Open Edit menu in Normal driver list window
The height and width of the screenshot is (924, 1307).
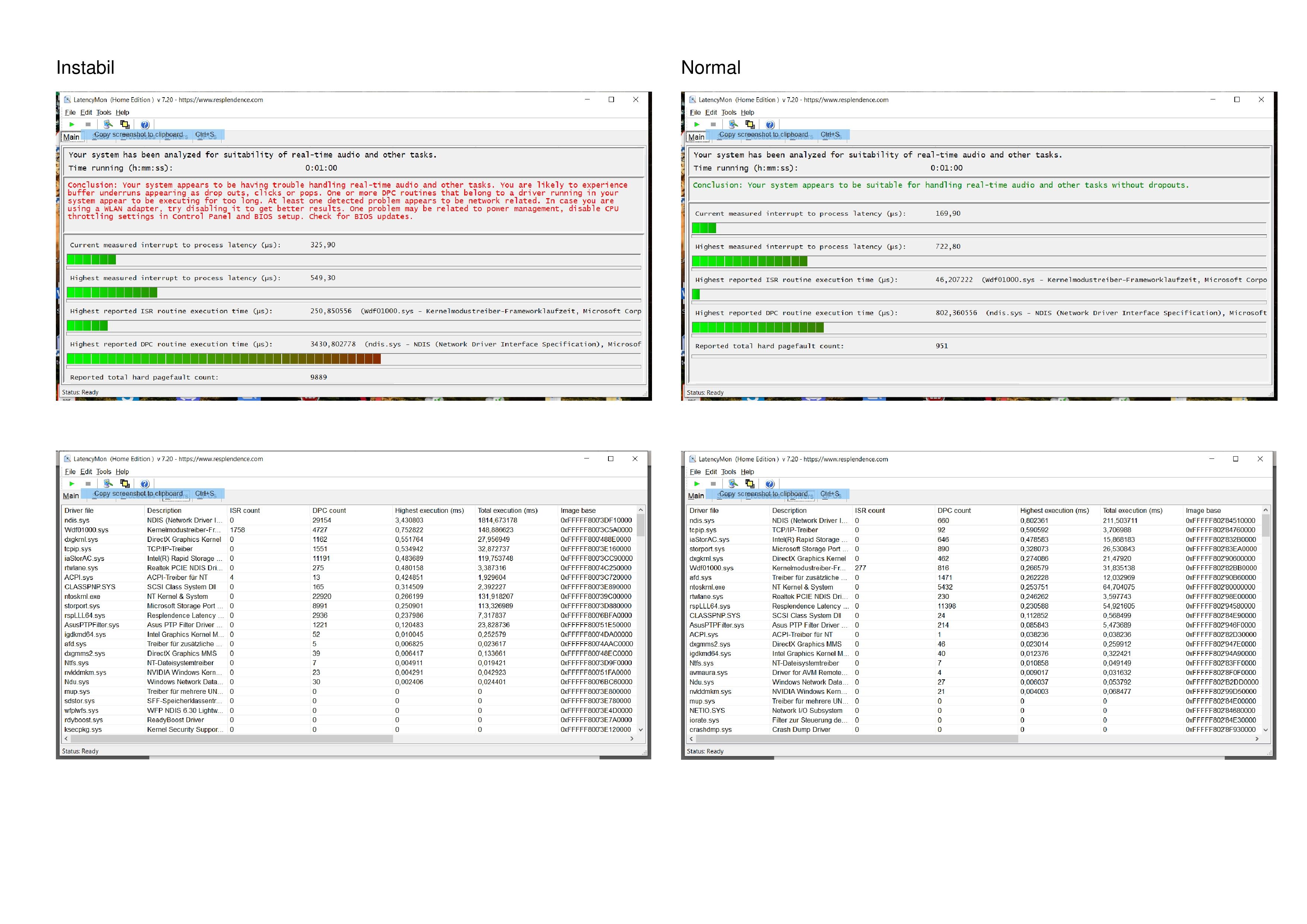pos(711,471)
